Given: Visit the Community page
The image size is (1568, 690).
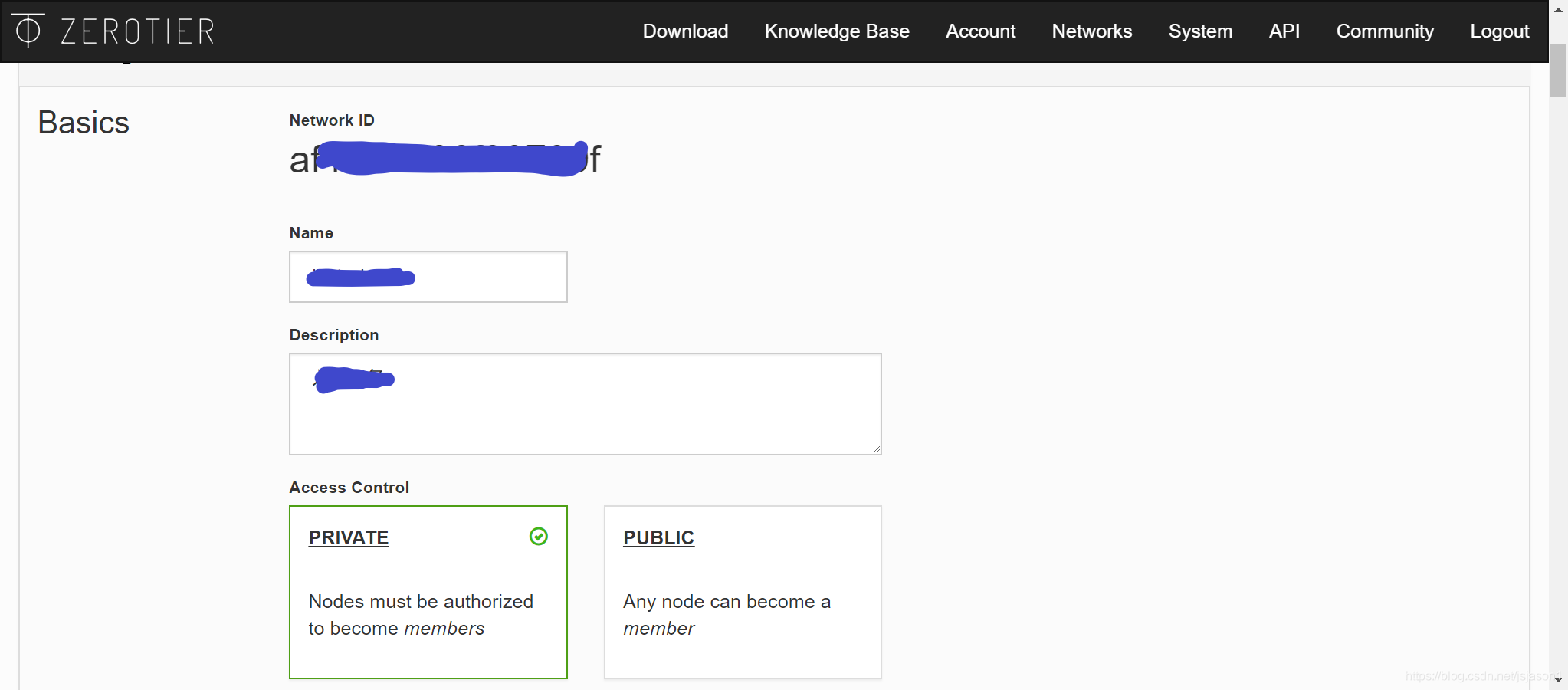Looking at the screenshot, I should pos(1385,31).
